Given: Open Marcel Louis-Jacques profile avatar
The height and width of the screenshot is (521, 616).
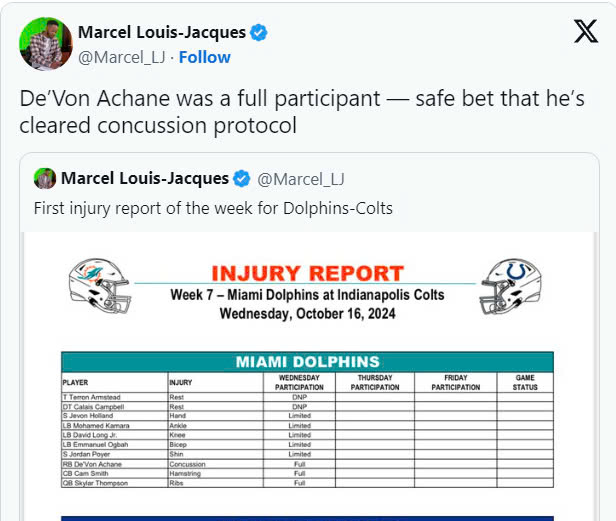Looking at the screenshot, I should pos(46,44).
